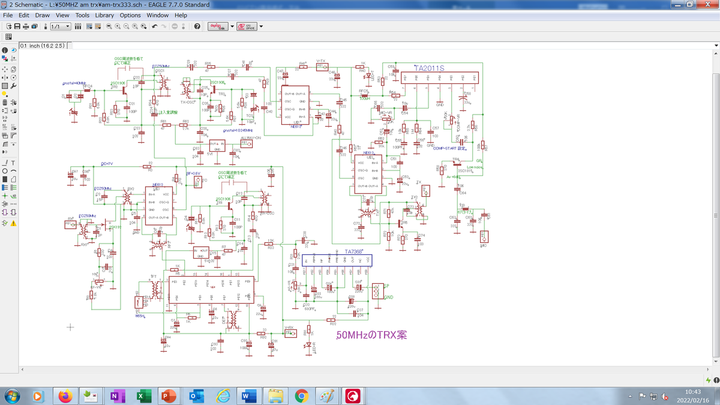
Task: Select the Info tool in left toolbar
Action: 4,49
